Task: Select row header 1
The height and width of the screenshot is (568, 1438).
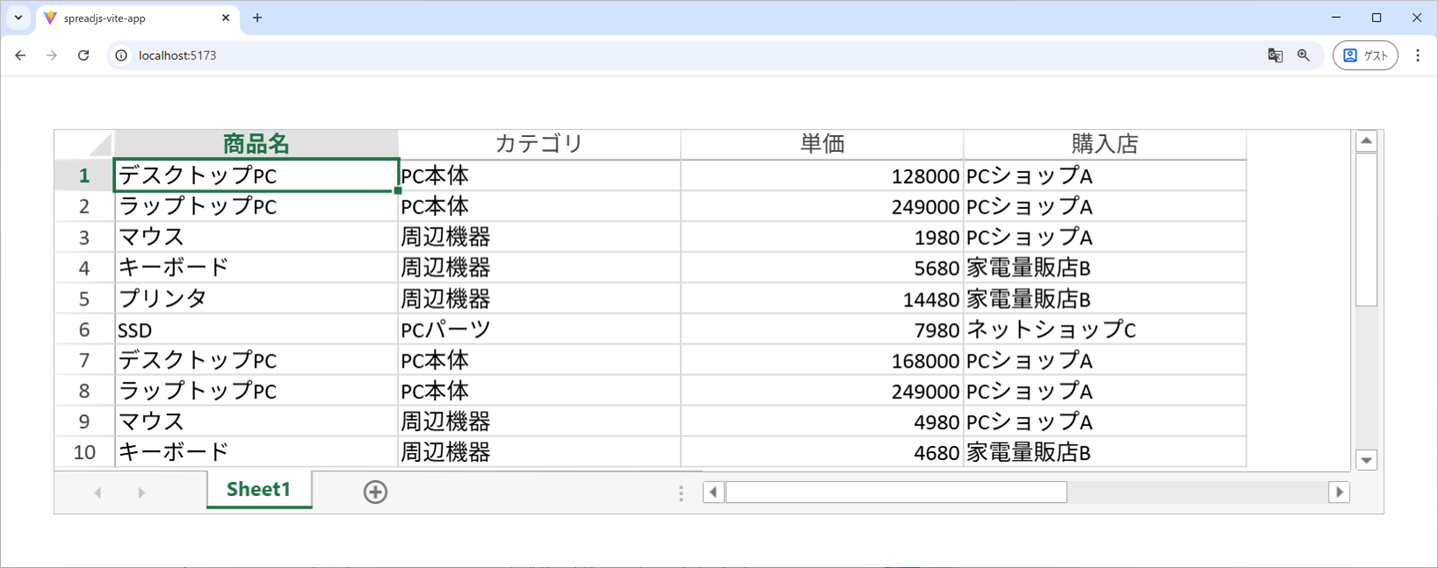Action: click(84, 176)
